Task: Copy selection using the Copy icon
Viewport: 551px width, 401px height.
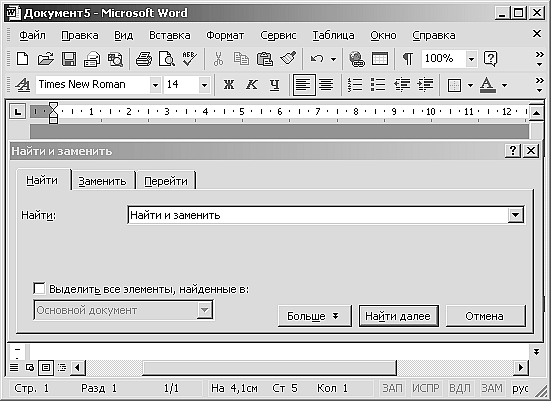Action: pyautogui.click(x=241, y=59)
